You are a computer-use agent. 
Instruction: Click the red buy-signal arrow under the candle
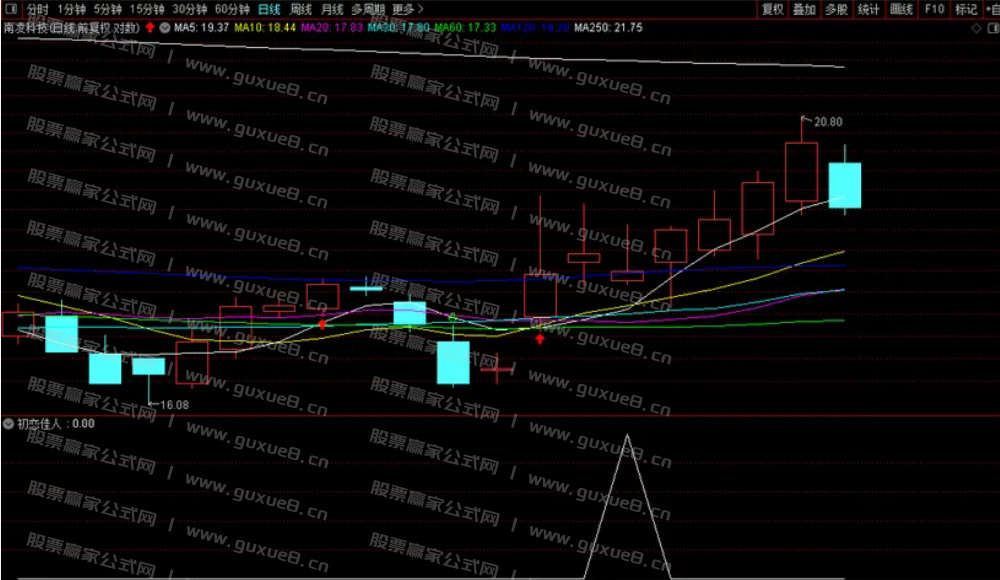540,340
